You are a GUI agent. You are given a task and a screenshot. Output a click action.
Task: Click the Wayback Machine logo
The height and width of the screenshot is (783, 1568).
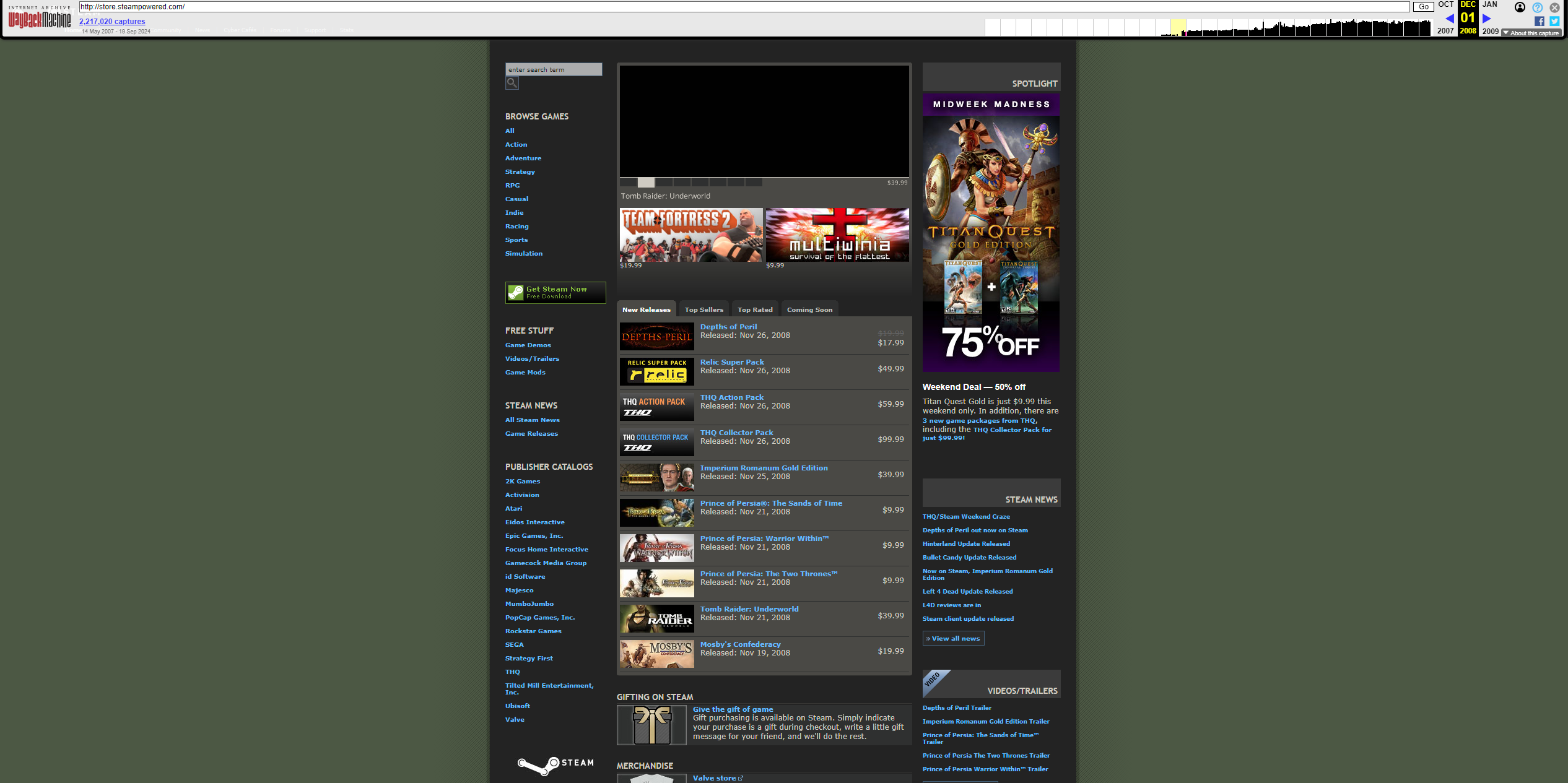click(x=40, y=18)
